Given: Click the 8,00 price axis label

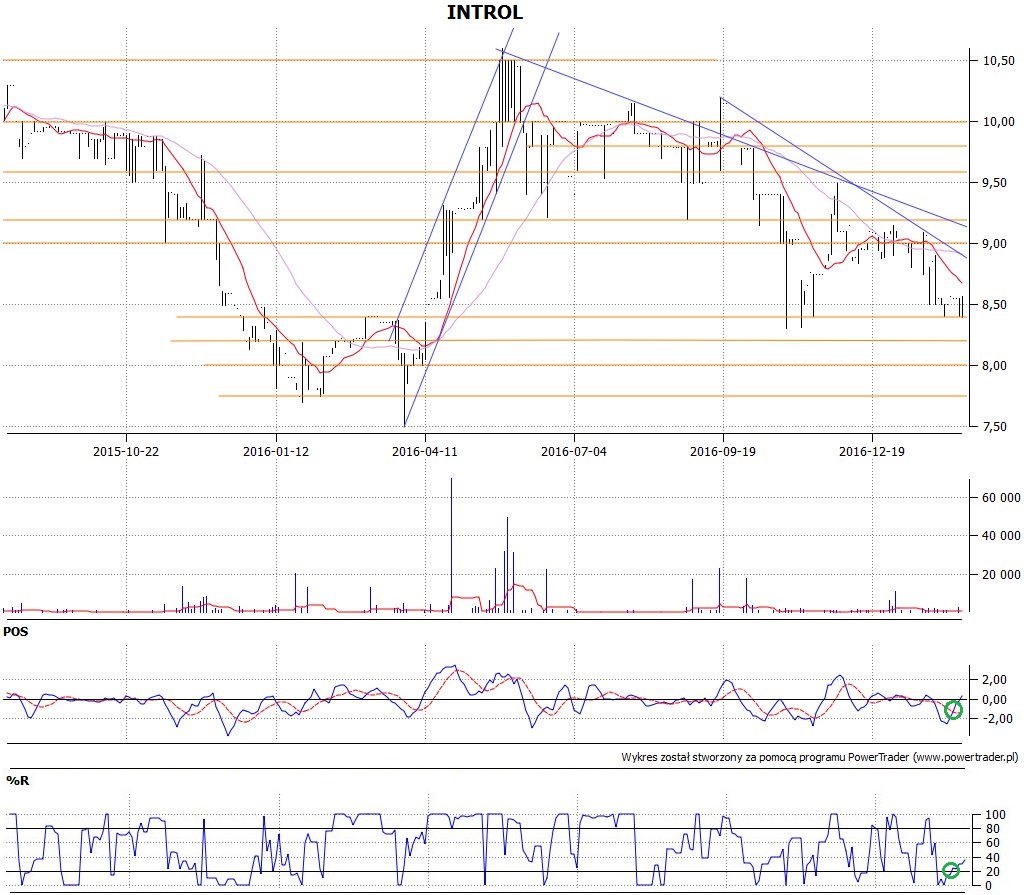Looking at the screenshot, I should [x=994, y=366].
